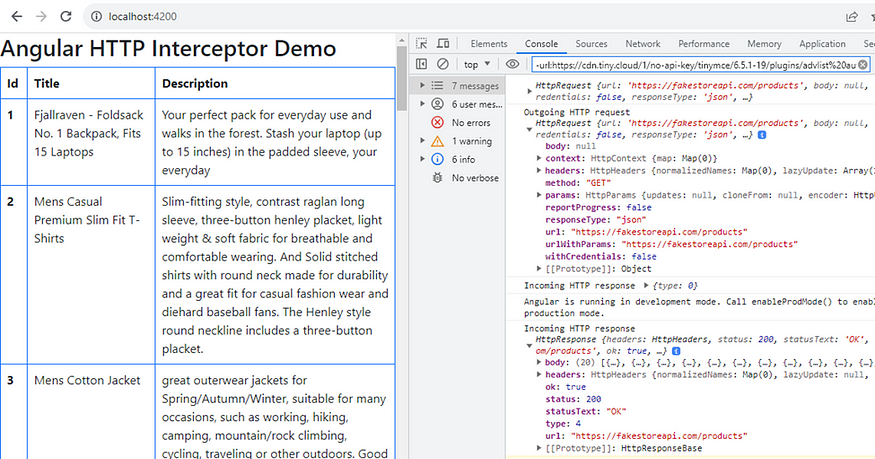This screenshot has width=875, height=459.
Task: Expand the context: HttpContext property
Action: pyautogui.click(x=539, y=158)
